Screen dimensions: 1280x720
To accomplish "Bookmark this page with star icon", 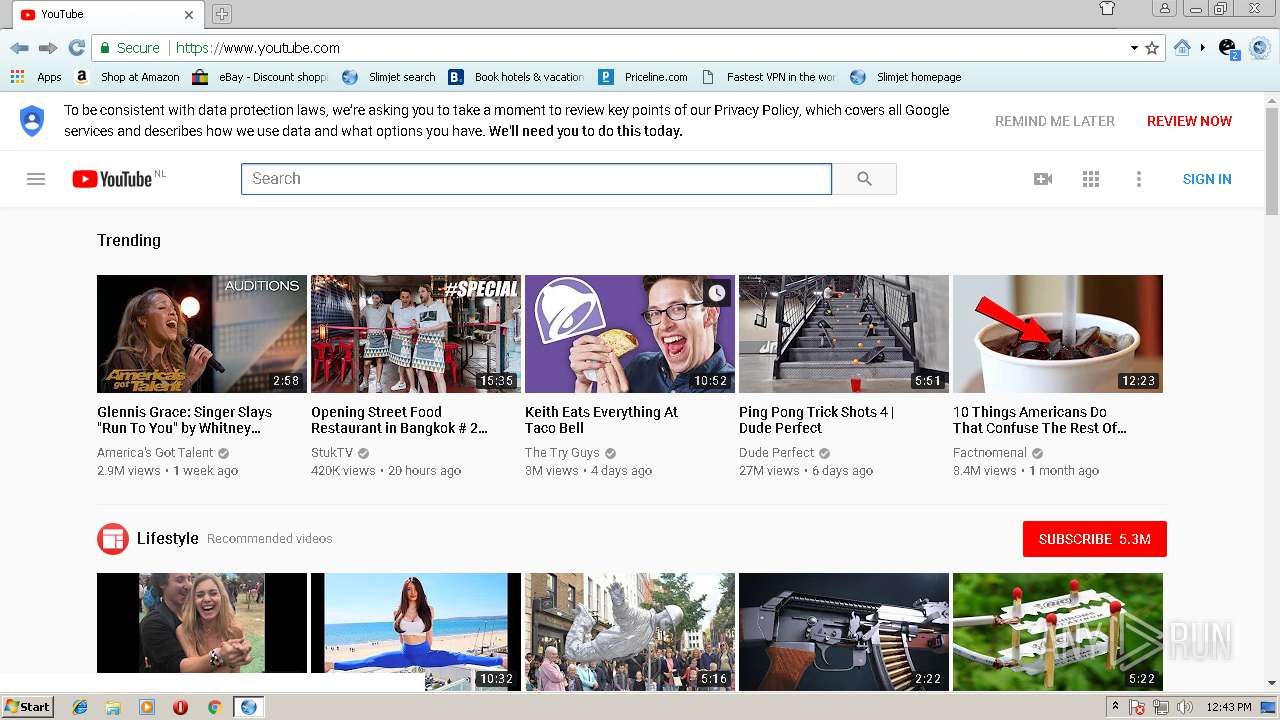I will point(1152,48).
